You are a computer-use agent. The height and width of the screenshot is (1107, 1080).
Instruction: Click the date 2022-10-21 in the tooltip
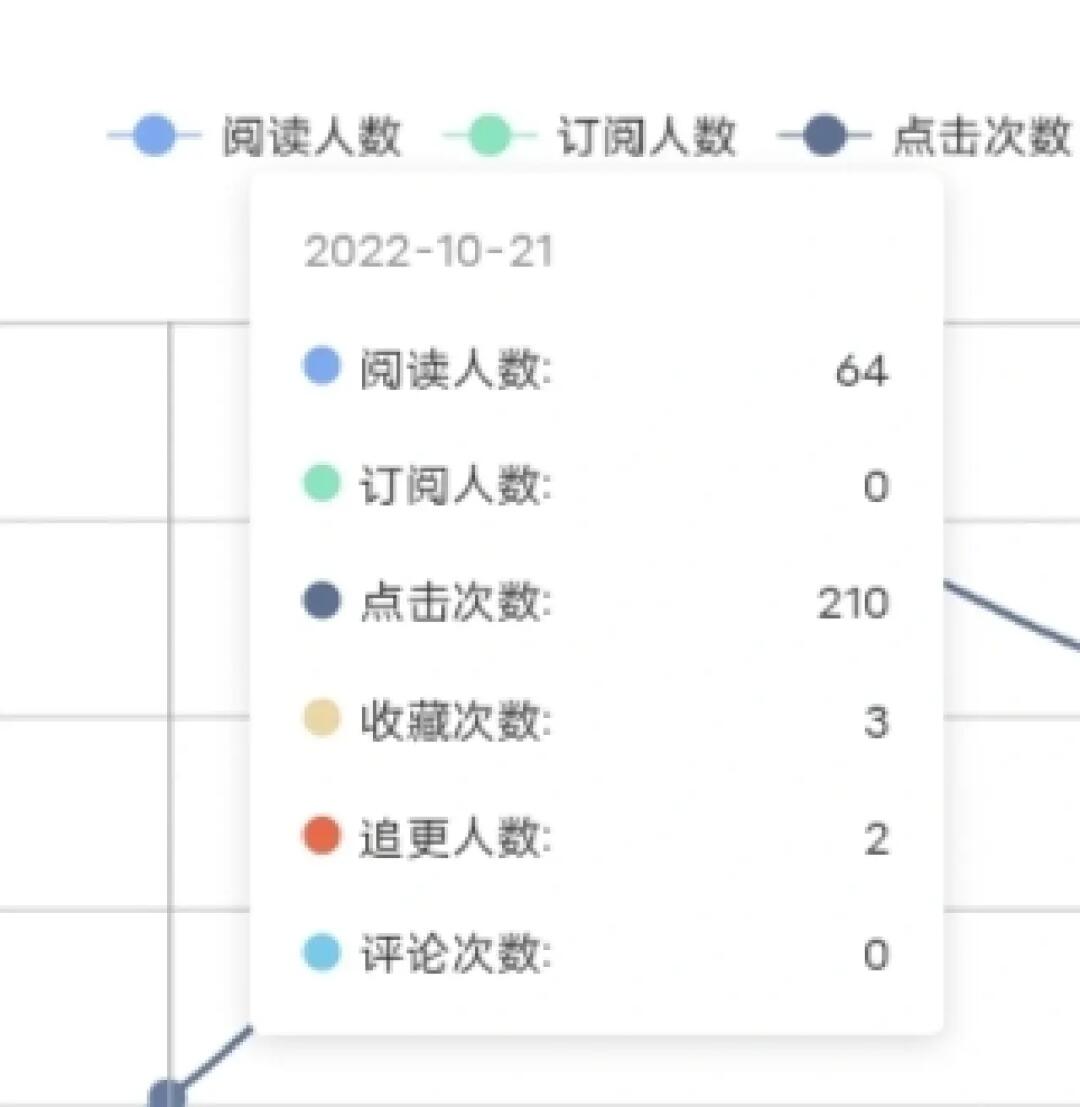pyautogui.click(x=430, y=252)
